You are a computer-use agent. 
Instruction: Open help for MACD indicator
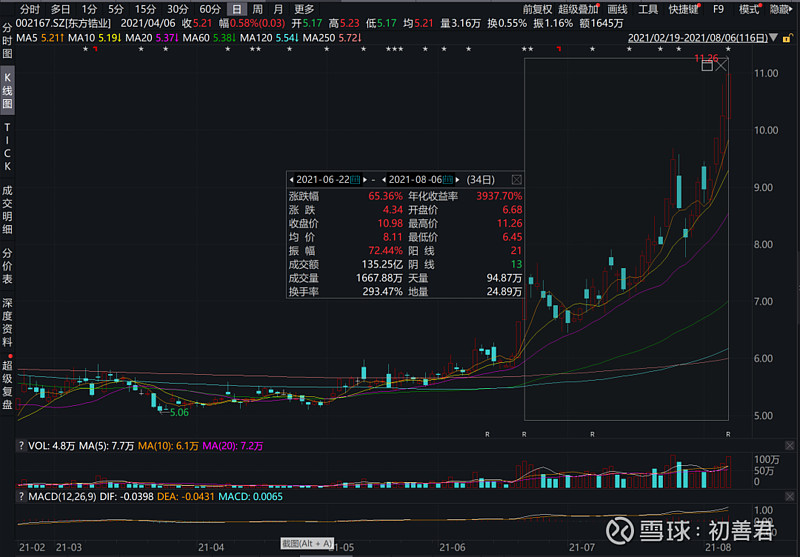click(21, 496)
